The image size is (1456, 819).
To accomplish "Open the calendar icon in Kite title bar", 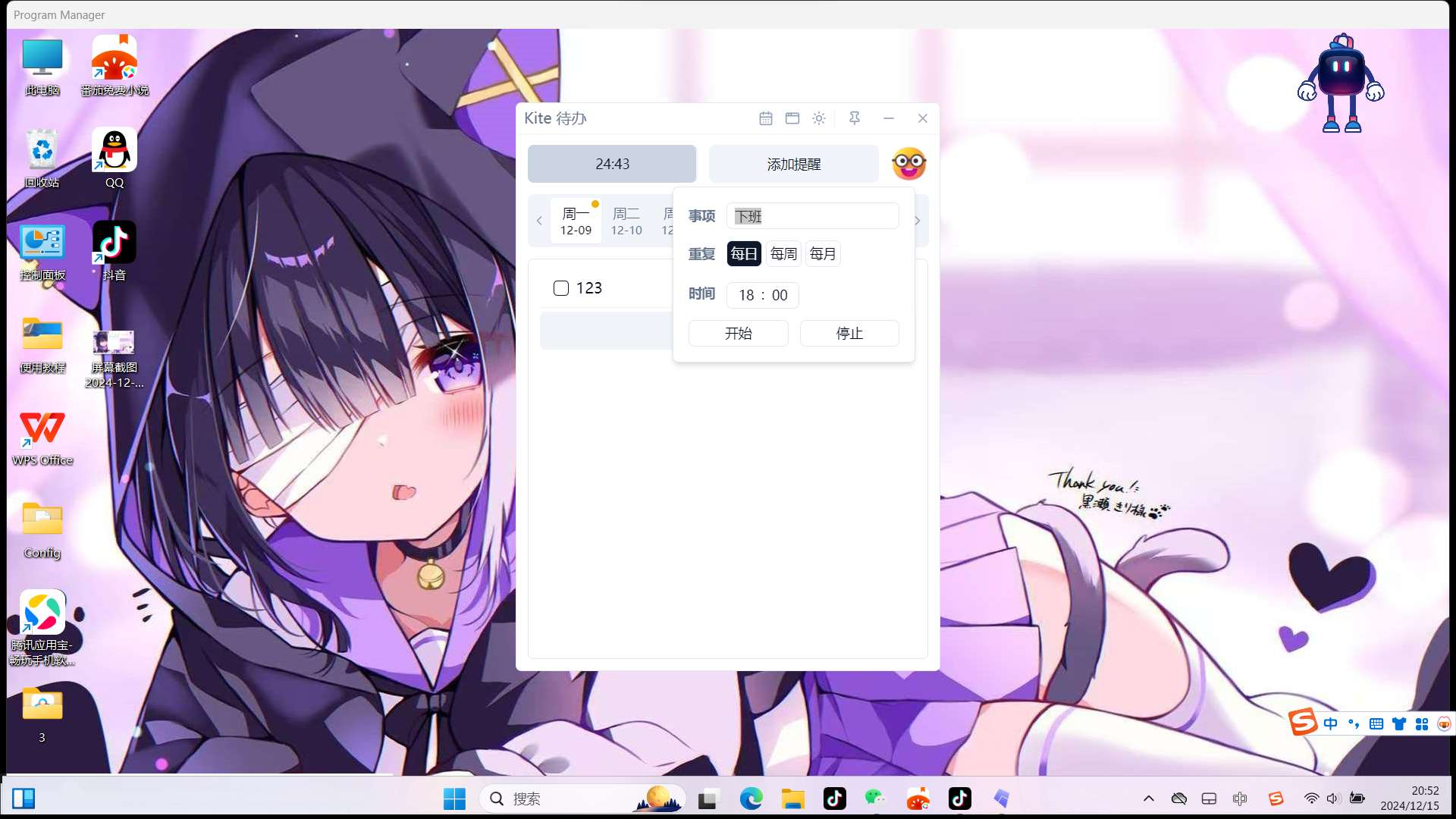I will tap(766, 118).
